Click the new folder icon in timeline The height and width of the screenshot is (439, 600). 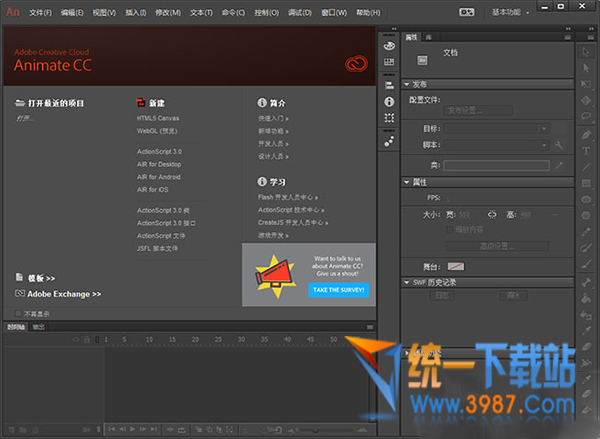point(23,430)
